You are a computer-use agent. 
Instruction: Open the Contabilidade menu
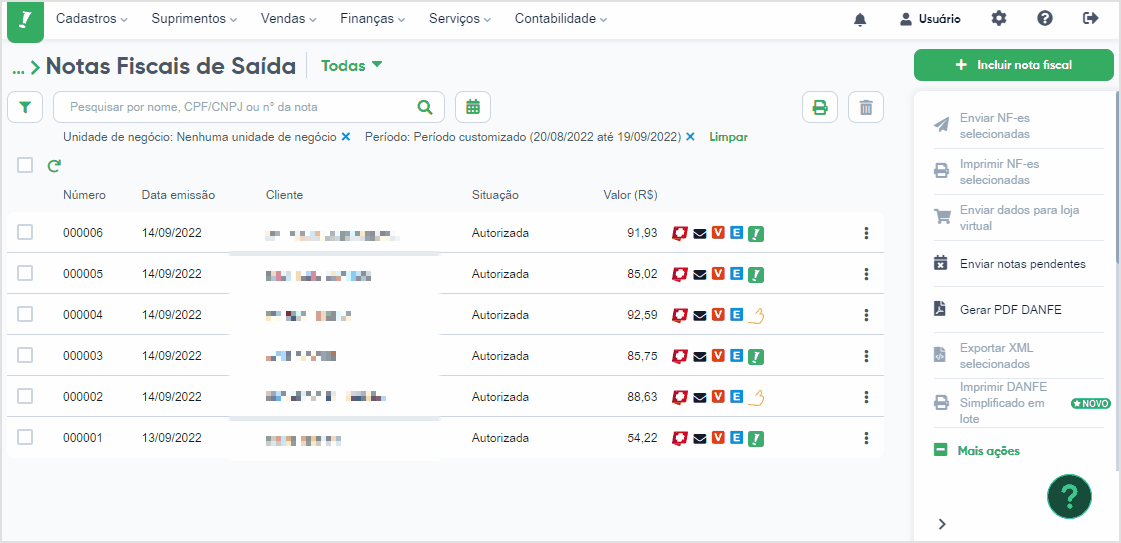coord(560,19)
